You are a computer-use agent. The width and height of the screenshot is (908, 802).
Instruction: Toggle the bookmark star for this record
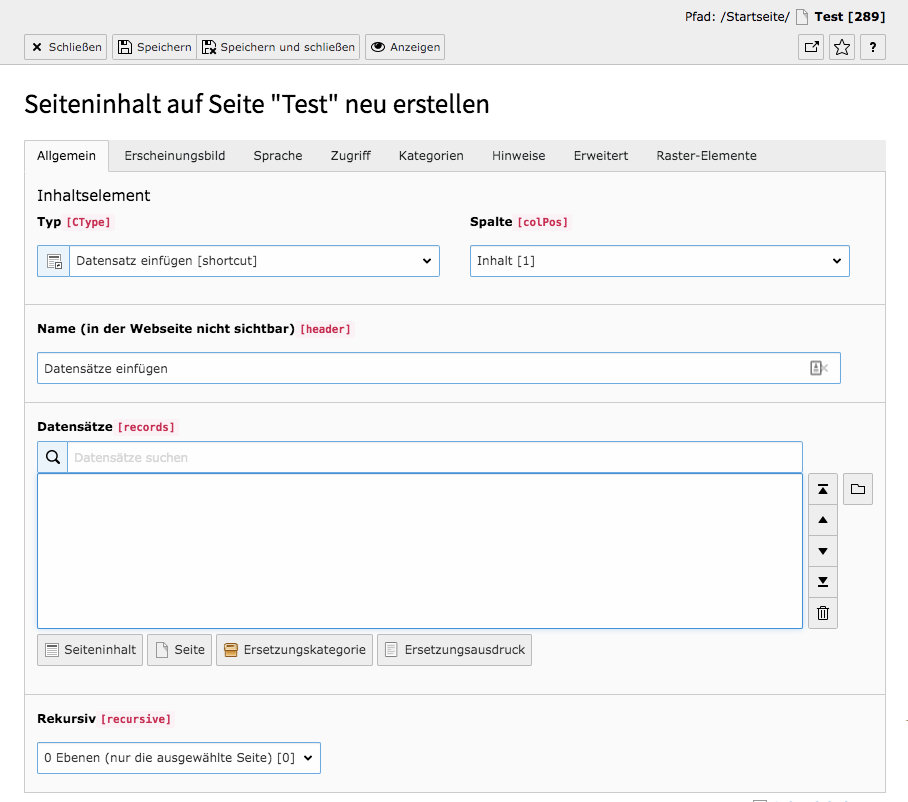pos(841,46)
